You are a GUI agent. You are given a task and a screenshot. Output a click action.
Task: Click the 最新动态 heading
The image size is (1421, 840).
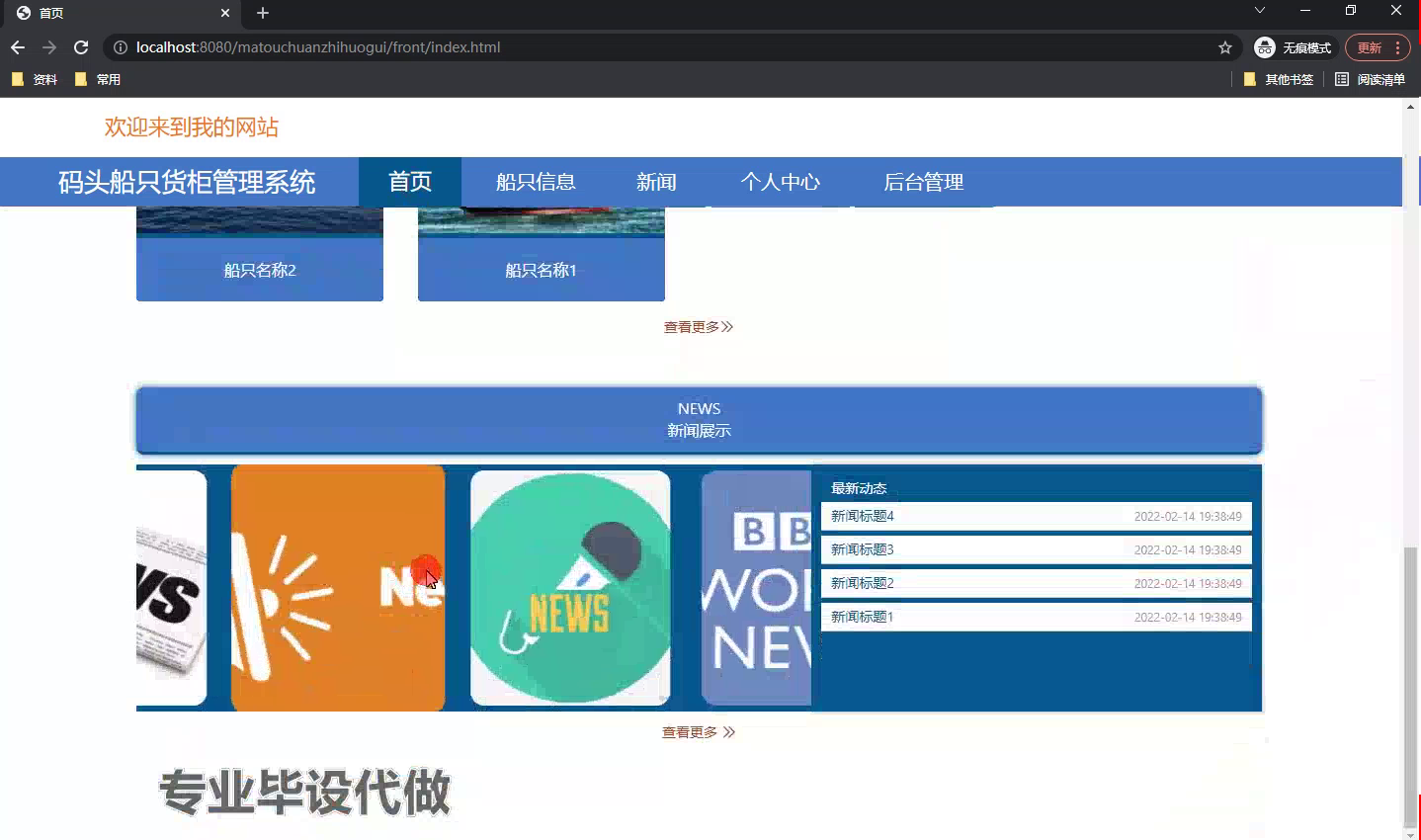(x=859, y=488)
